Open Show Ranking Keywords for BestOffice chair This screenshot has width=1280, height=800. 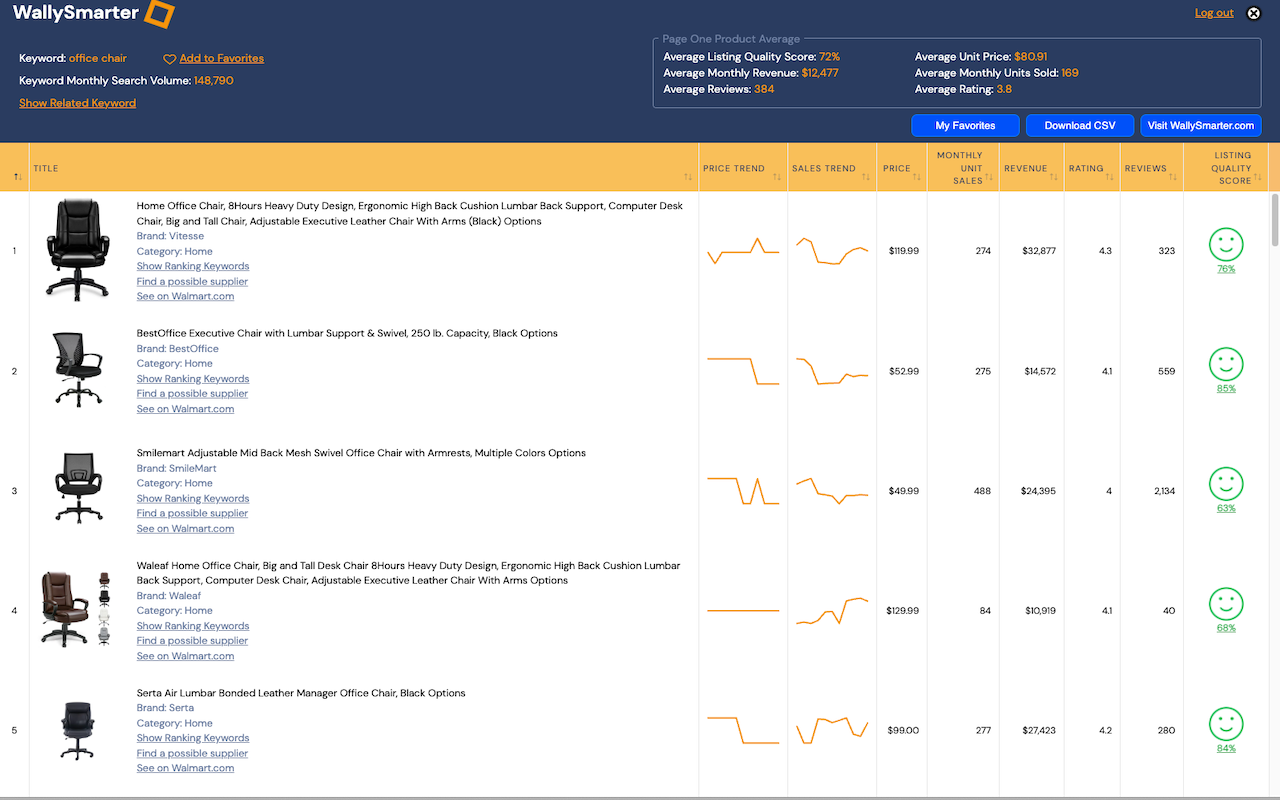point(193,379)
